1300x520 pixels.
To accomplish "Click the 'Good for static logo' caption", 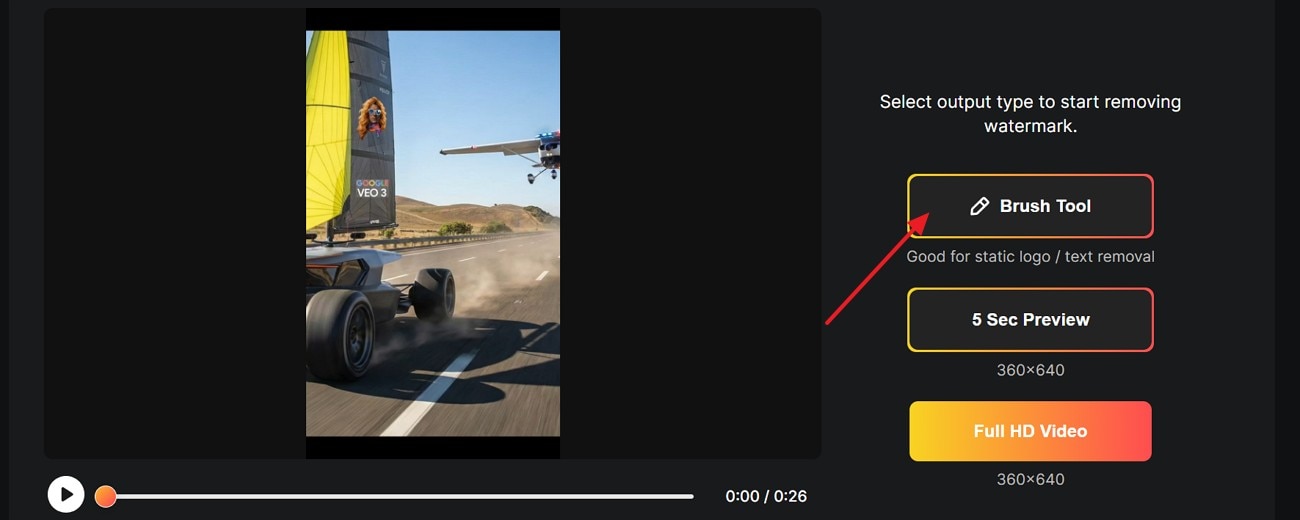I will click(x=1030, y=257).
